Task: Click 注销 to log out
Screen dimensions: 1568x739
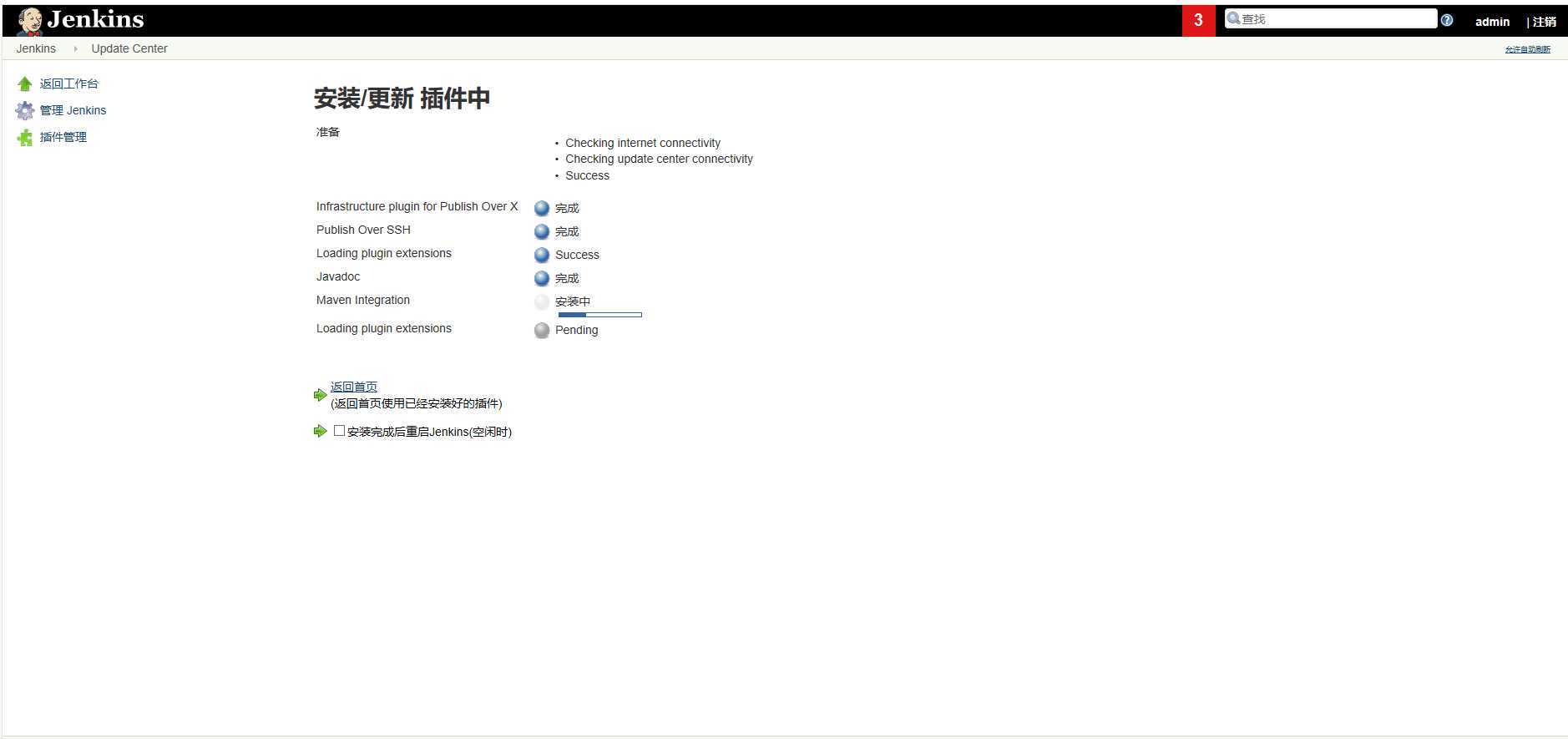Action: (x=1544, y=22)
